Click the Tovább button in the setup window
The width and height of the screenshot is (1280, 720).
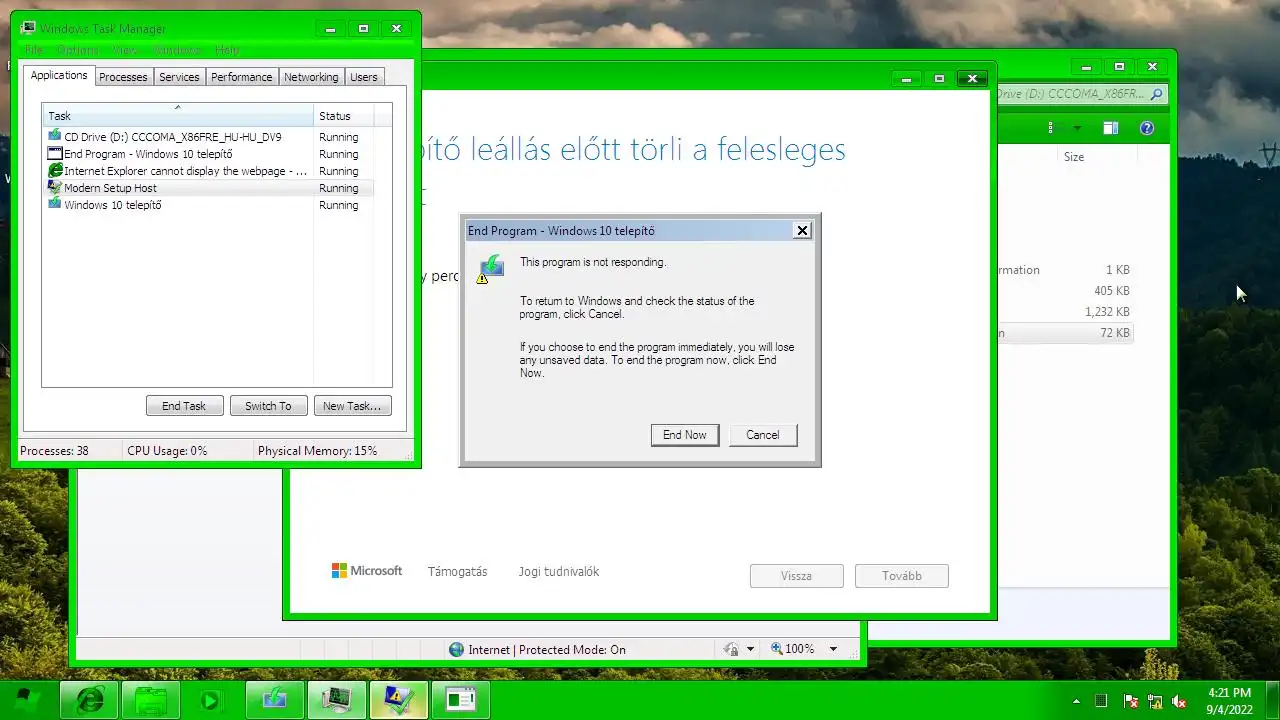pyautogui.click(x=902, y=576)
